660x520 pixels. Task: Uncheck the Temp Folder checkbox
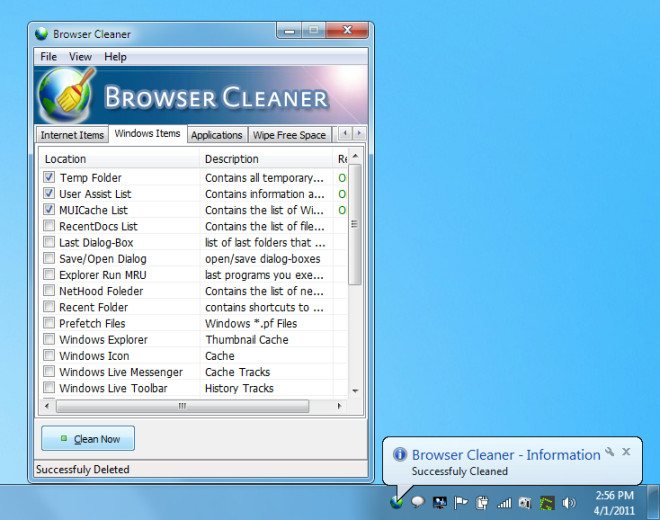49,177
